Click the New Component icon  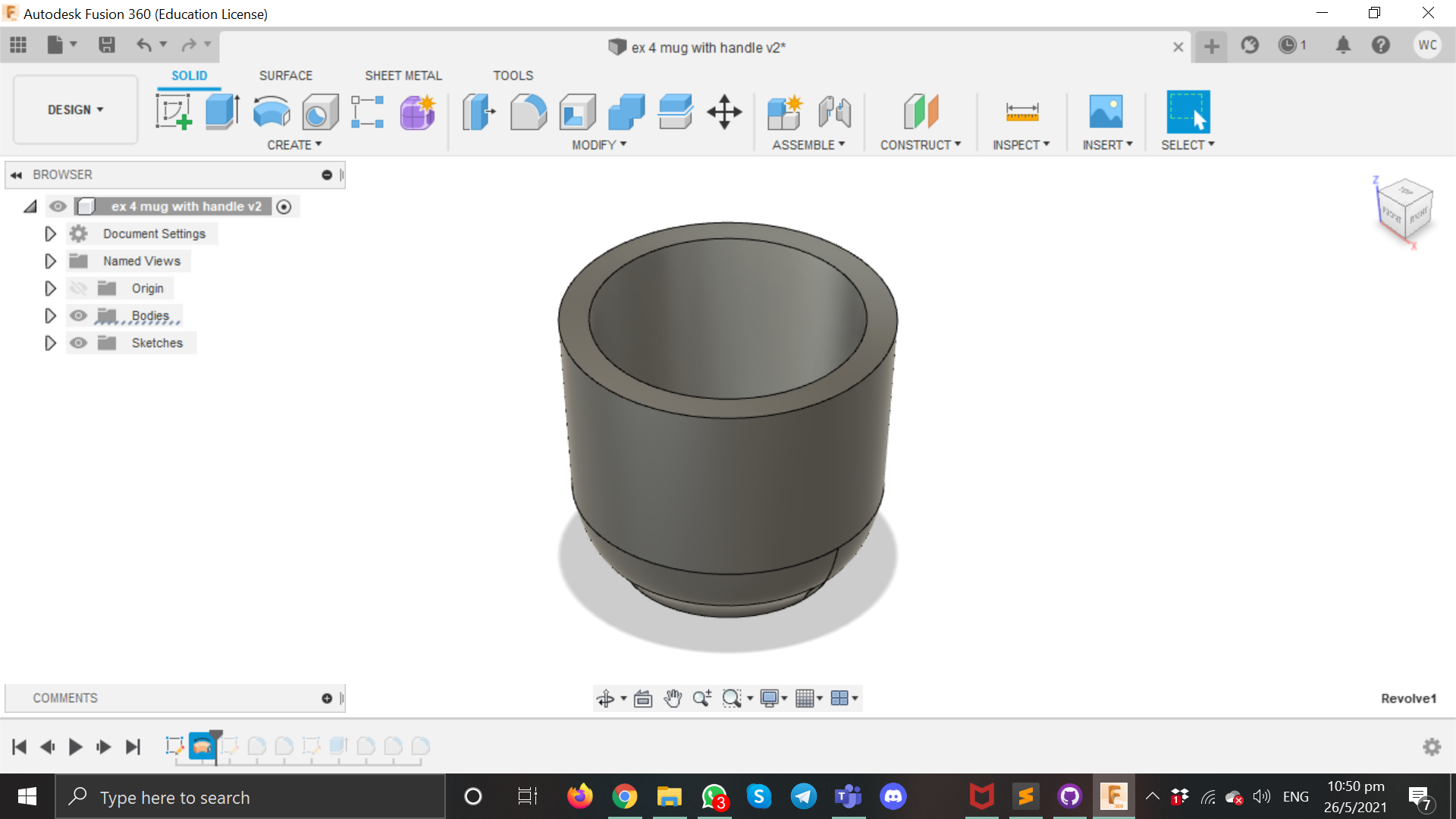click(785, 111)
